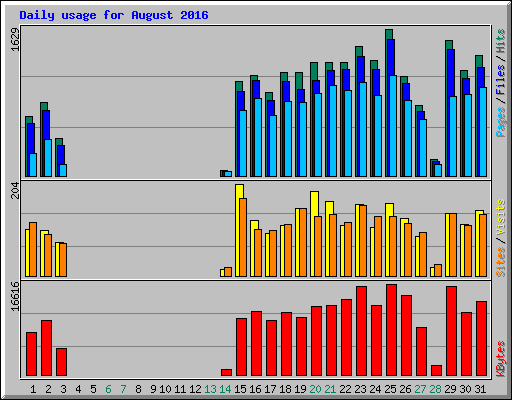The image size is (512, 400).
Task: Click green weekend day label 6
Action: 108,389
